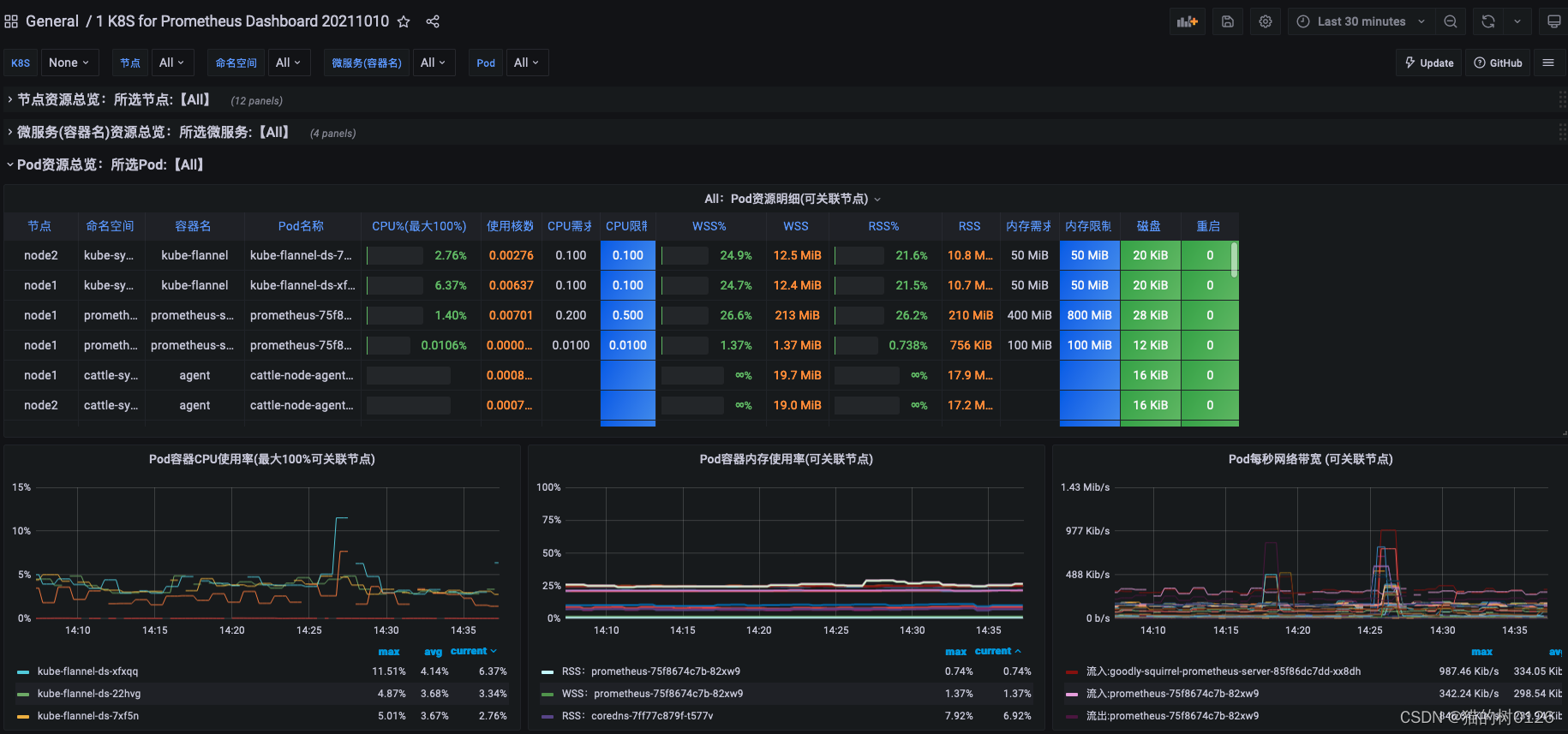1568x734 pixels.
Task: Collapse the Pod资源总览 row
Action: (105, 165)
